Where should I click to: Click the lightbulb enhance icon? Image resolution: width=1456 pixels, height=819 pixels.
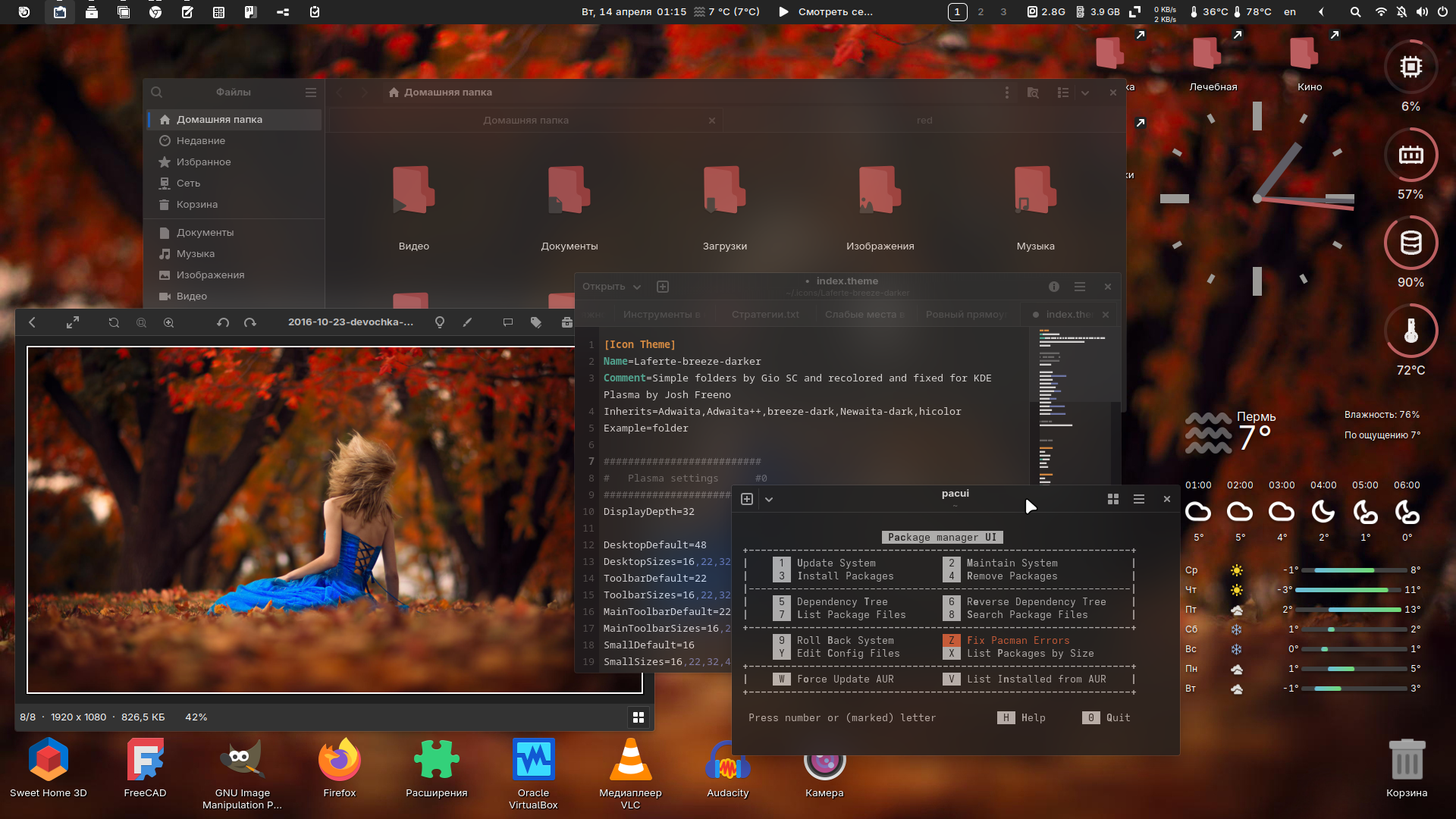439,322
